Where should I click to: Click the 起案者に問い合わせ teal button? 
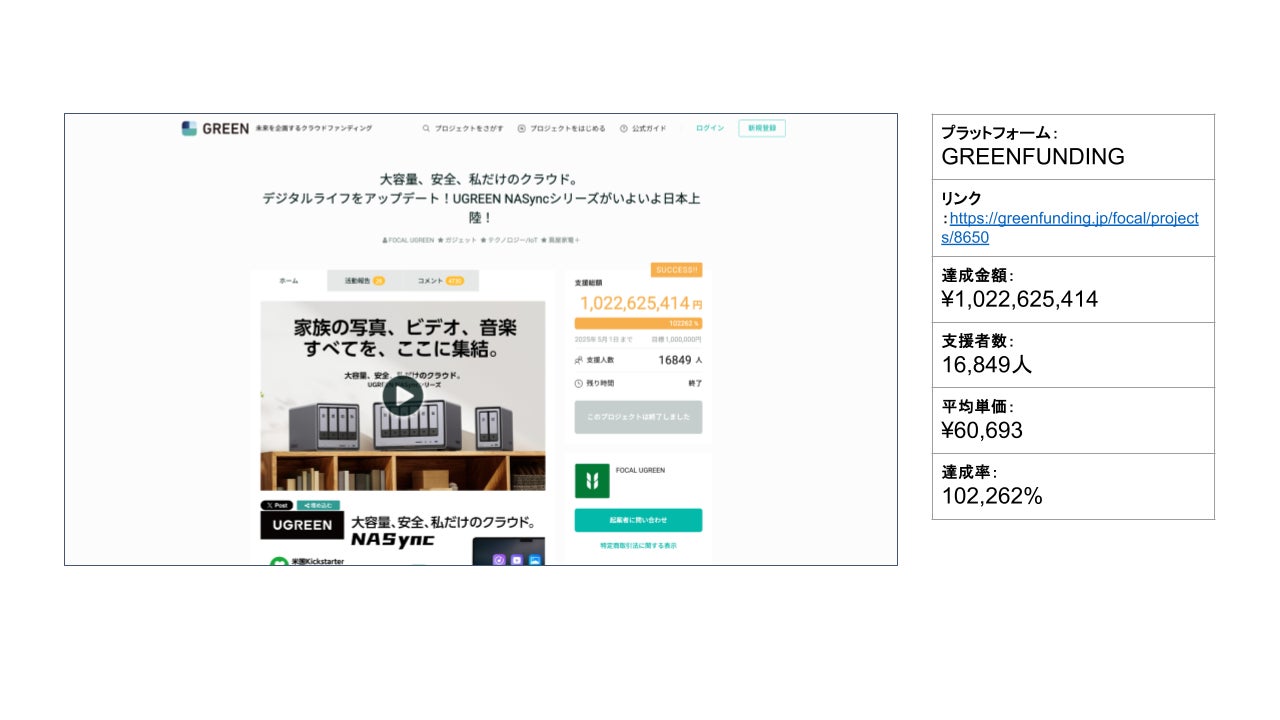[x=638, y=520]
